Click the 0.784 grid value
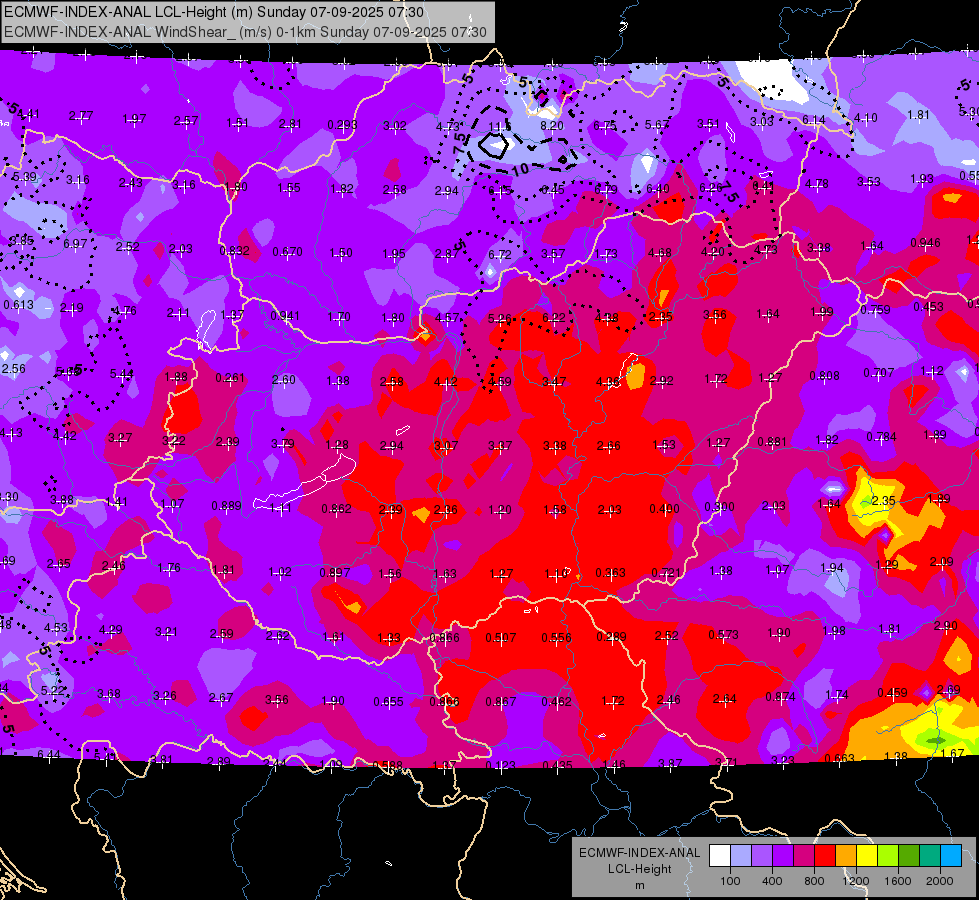Screen dimensions: 979x900 [882, 437]
